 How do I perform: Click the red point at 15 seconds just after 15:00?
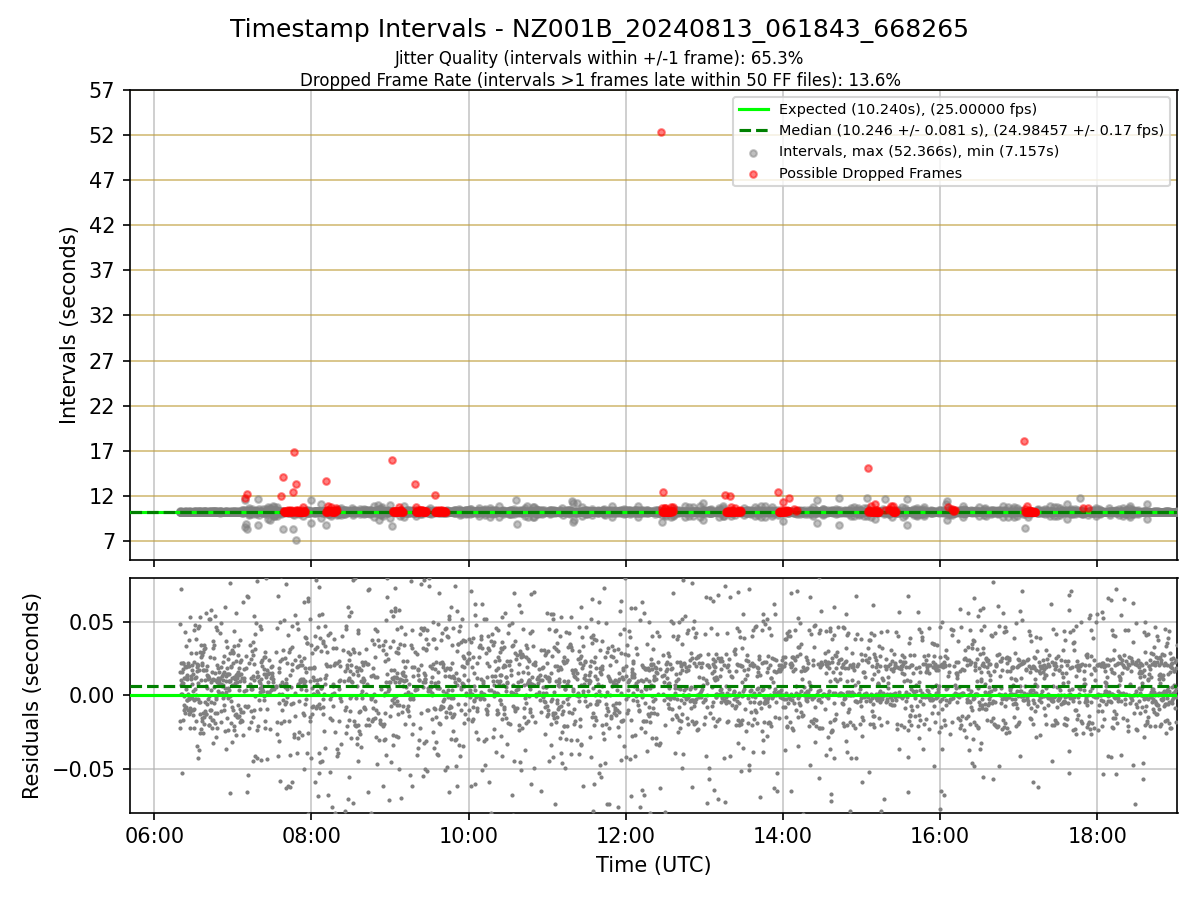[x=868, y=468]
